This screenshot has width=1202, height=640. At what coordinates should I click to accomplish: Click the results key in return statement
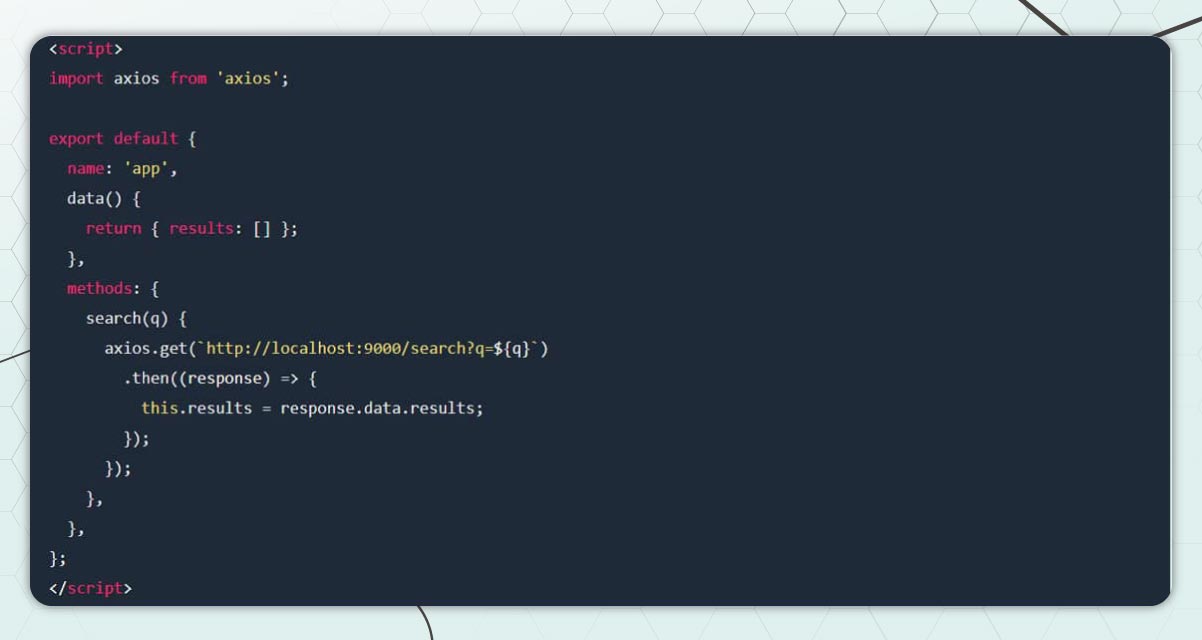tap(201, 229)
